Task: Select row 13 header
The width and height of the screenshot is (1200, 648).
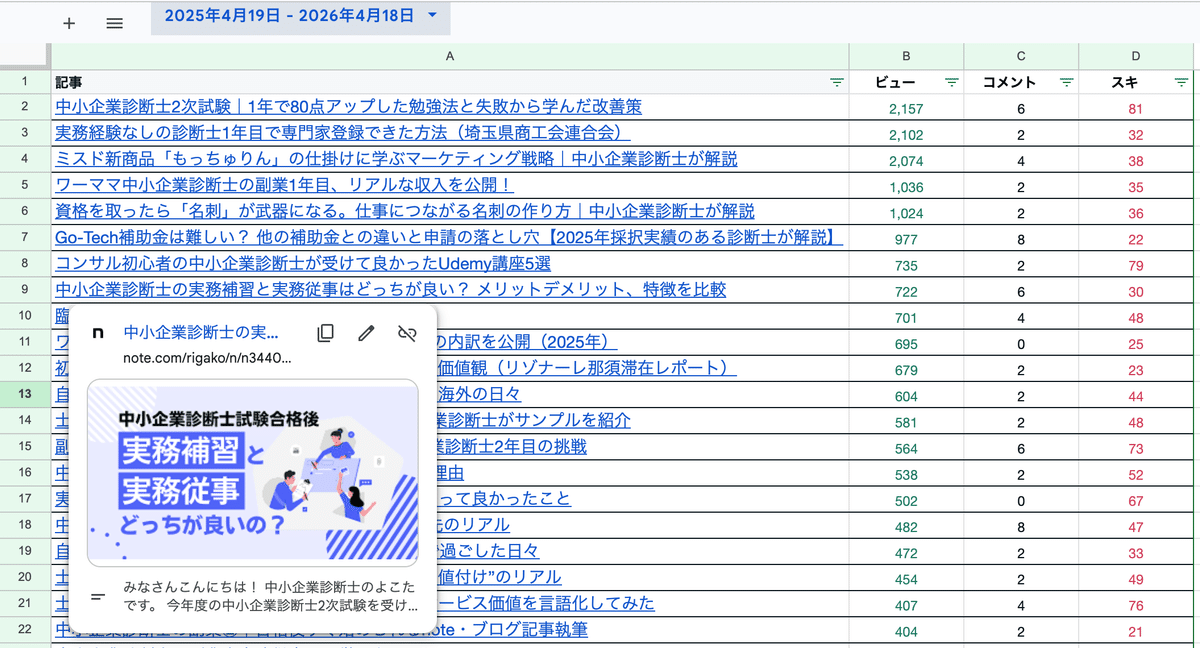Action: pyautogui.click(x=23, y=395)
